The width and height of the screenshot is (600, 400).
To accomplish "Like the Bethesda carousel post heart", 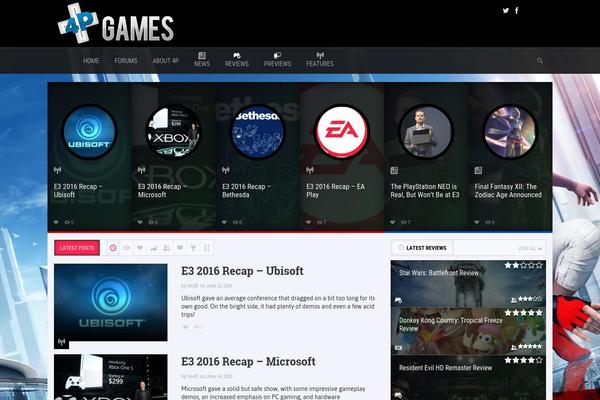I will coord(224,222).
